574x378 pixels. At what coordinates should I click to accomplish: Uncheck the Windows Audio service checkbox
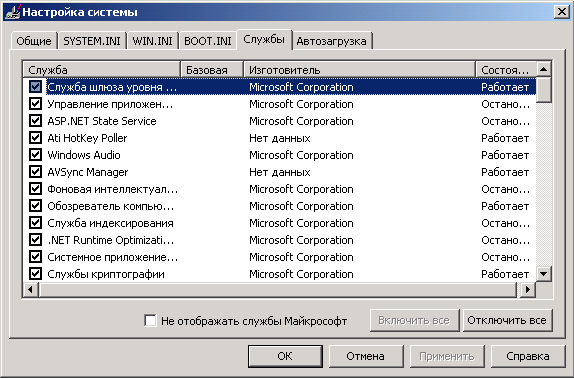36,155
